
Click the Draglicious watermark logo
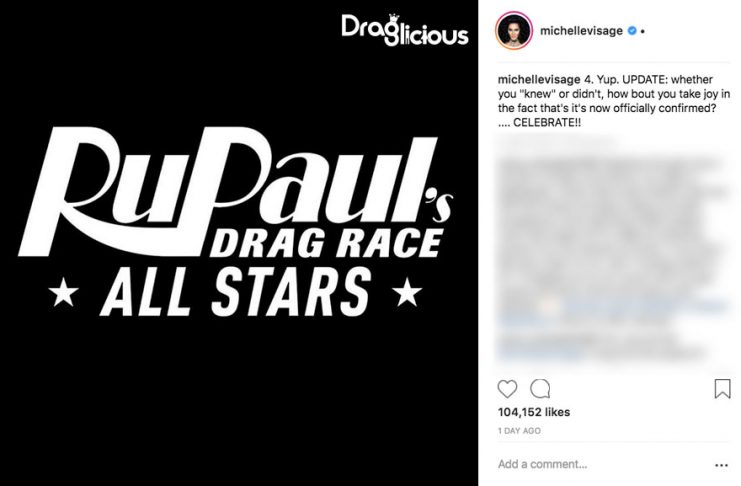point(405,31)
